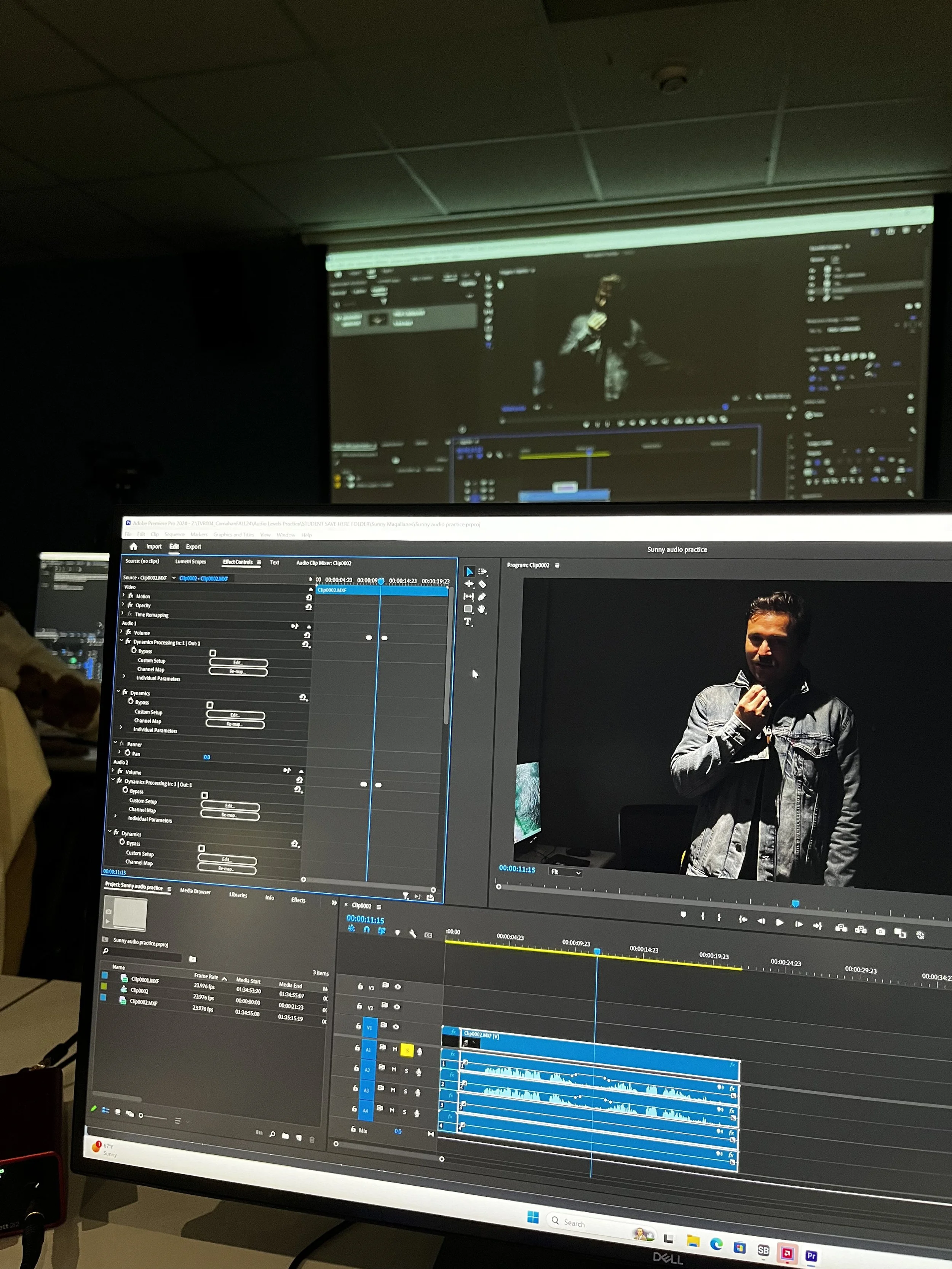952x1269 pixels.
Task: Hide video track V1 with eye icon
Action: 396,1026
